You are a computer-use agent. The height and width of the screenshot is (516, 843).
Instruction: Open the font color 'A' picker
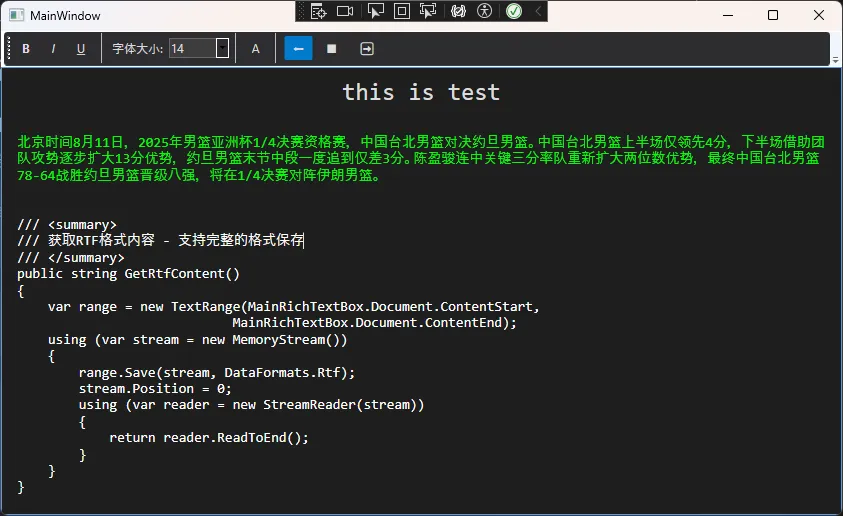[x=255, y=49]
